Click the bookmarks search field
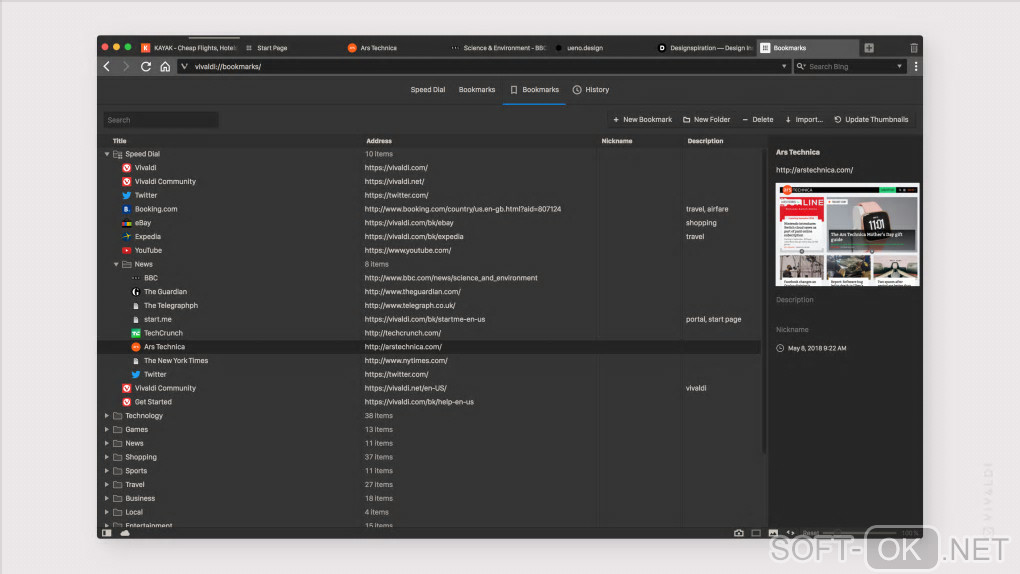 click(x=161, y=120)
